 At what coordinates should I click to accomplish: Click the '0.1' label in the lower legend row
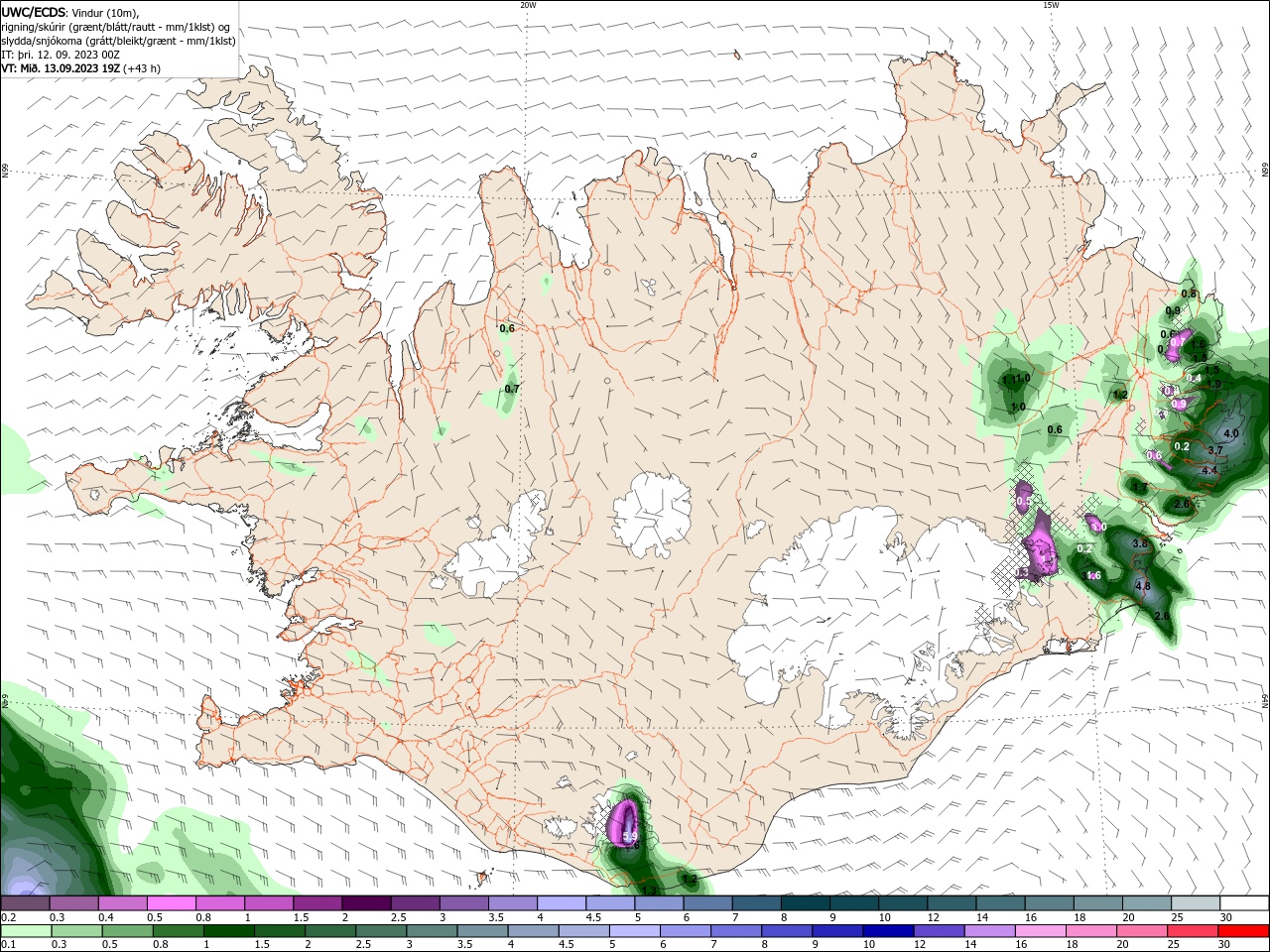point(8,945)
